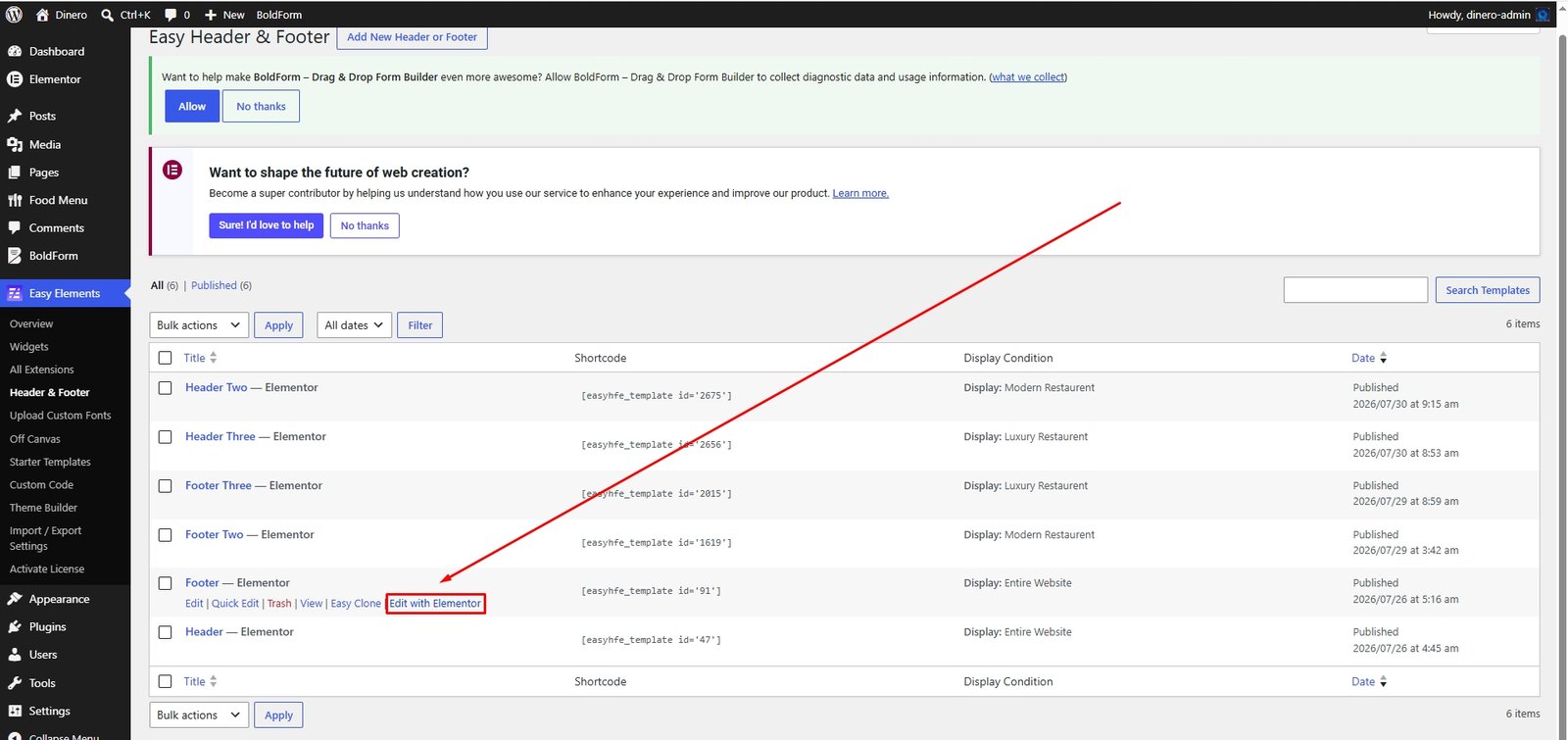Click the template search input field
1568x740 pixels.
[1355, 290]
